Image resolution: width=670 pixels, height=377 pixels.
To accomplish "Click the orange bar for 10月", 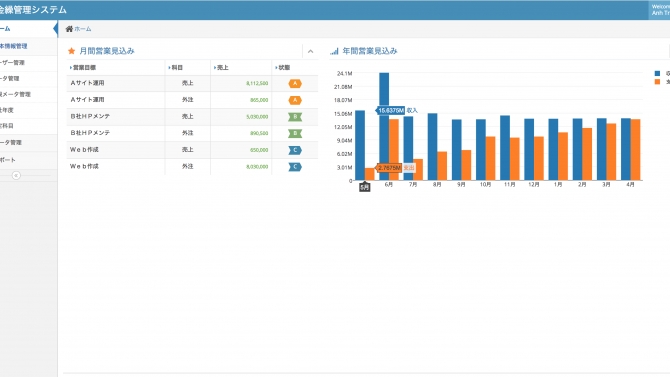I will (x=491, y=158).
